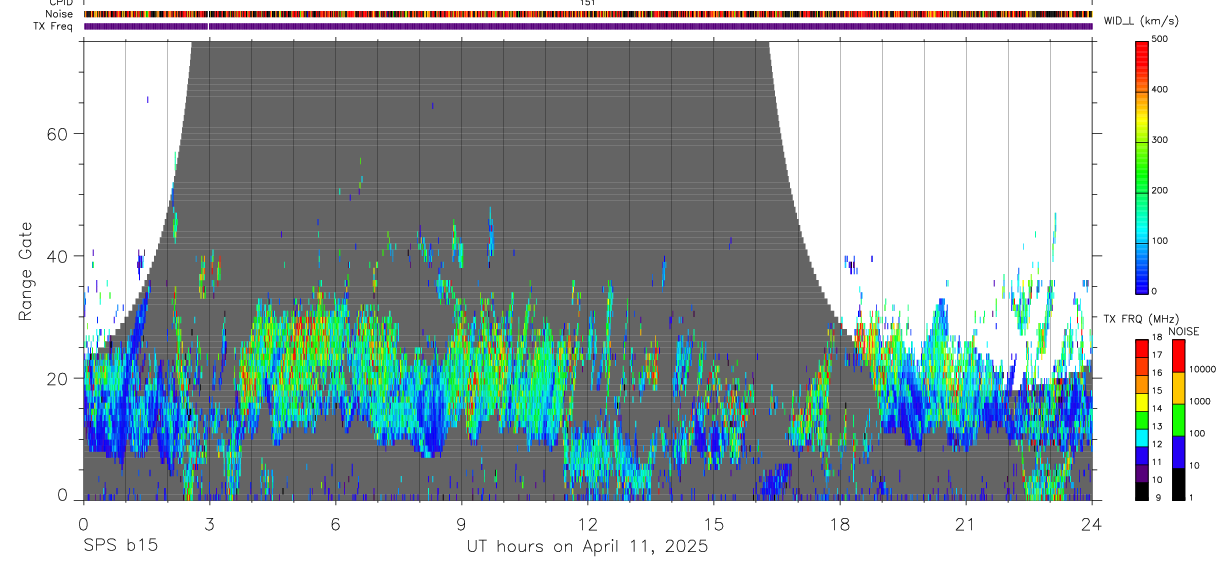This screenshot has width=1228, height=567.
Task: Click the 18 label on TX FRQ colorbar
Action: [x=1159, y=338]
